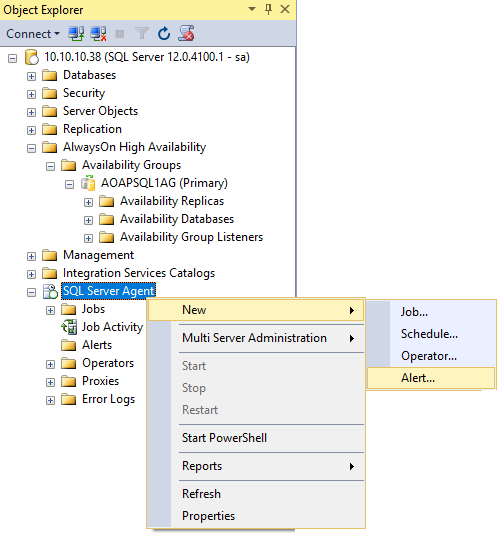Click the Filter funnel icon in toolbar
This screenshot has width=497, height=533.
[142, 34]
